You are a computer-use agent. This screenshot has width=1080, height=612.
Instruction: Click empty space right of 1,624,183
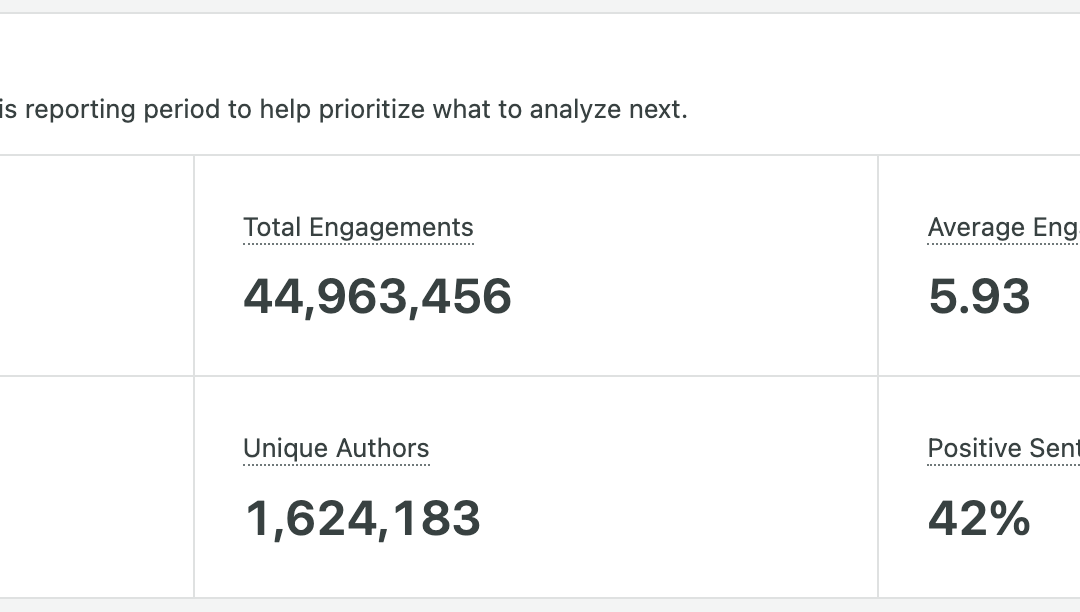675,518
